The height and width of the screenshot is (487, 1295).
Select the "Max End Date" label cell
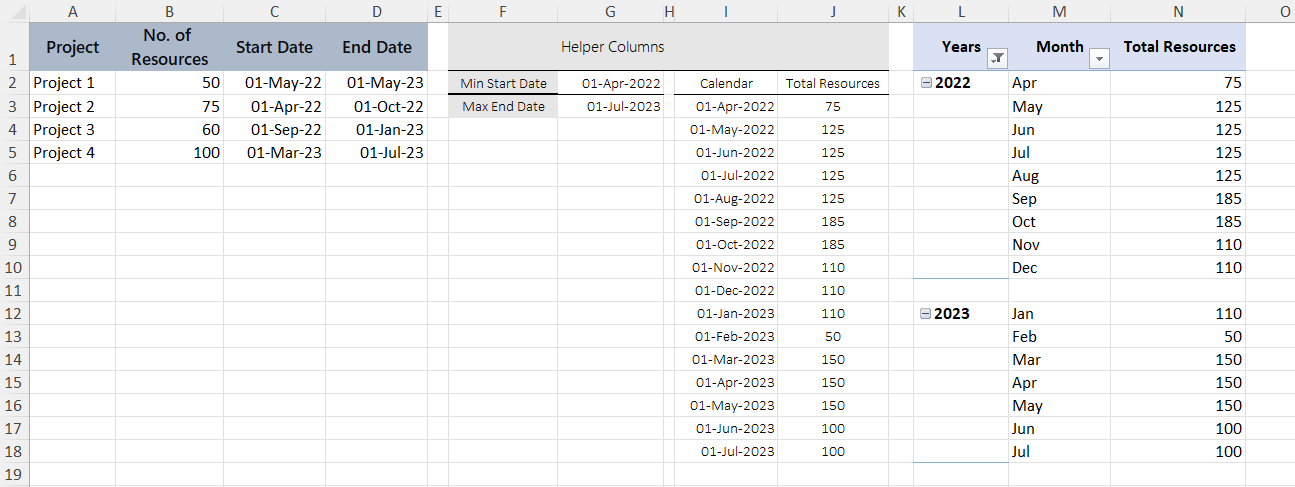coord(503,106)
